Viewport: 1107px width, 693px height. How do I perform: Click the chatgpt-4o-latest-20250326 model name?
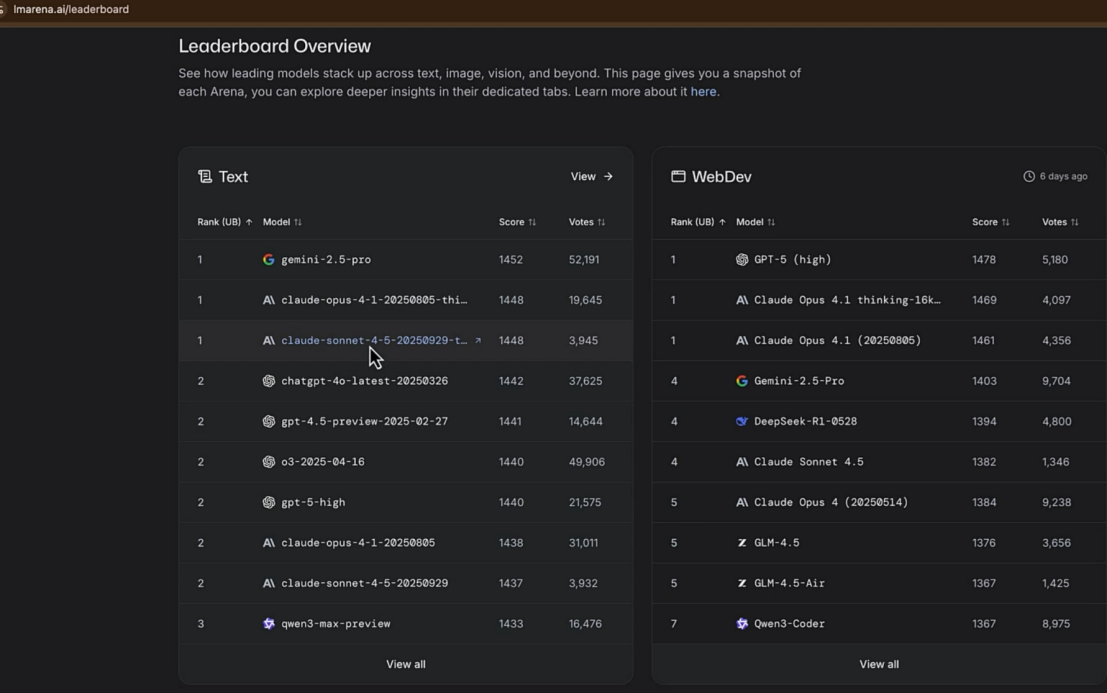(x=364, y=381)
